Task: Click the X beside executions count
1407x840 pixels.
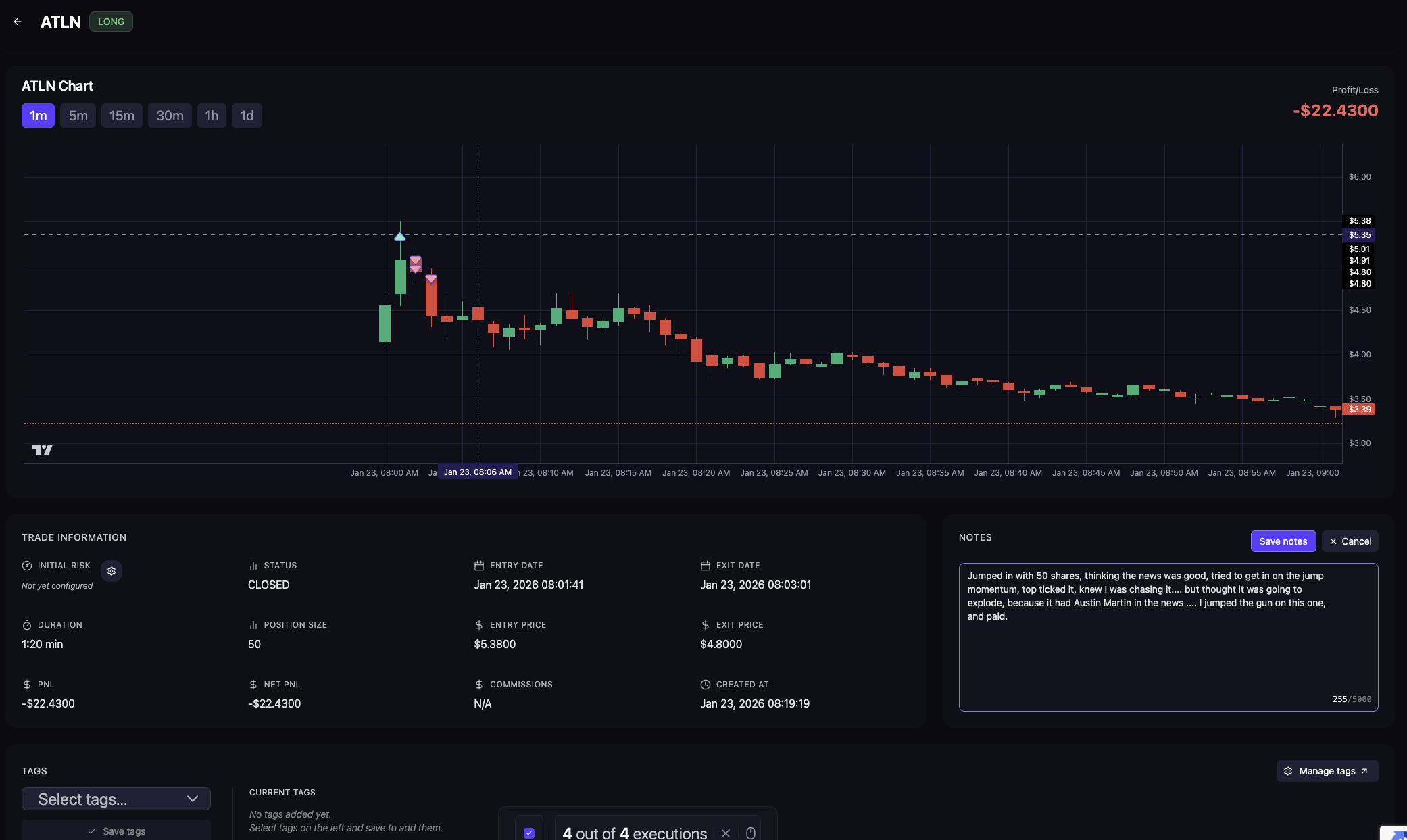Action: coord(726,833)
